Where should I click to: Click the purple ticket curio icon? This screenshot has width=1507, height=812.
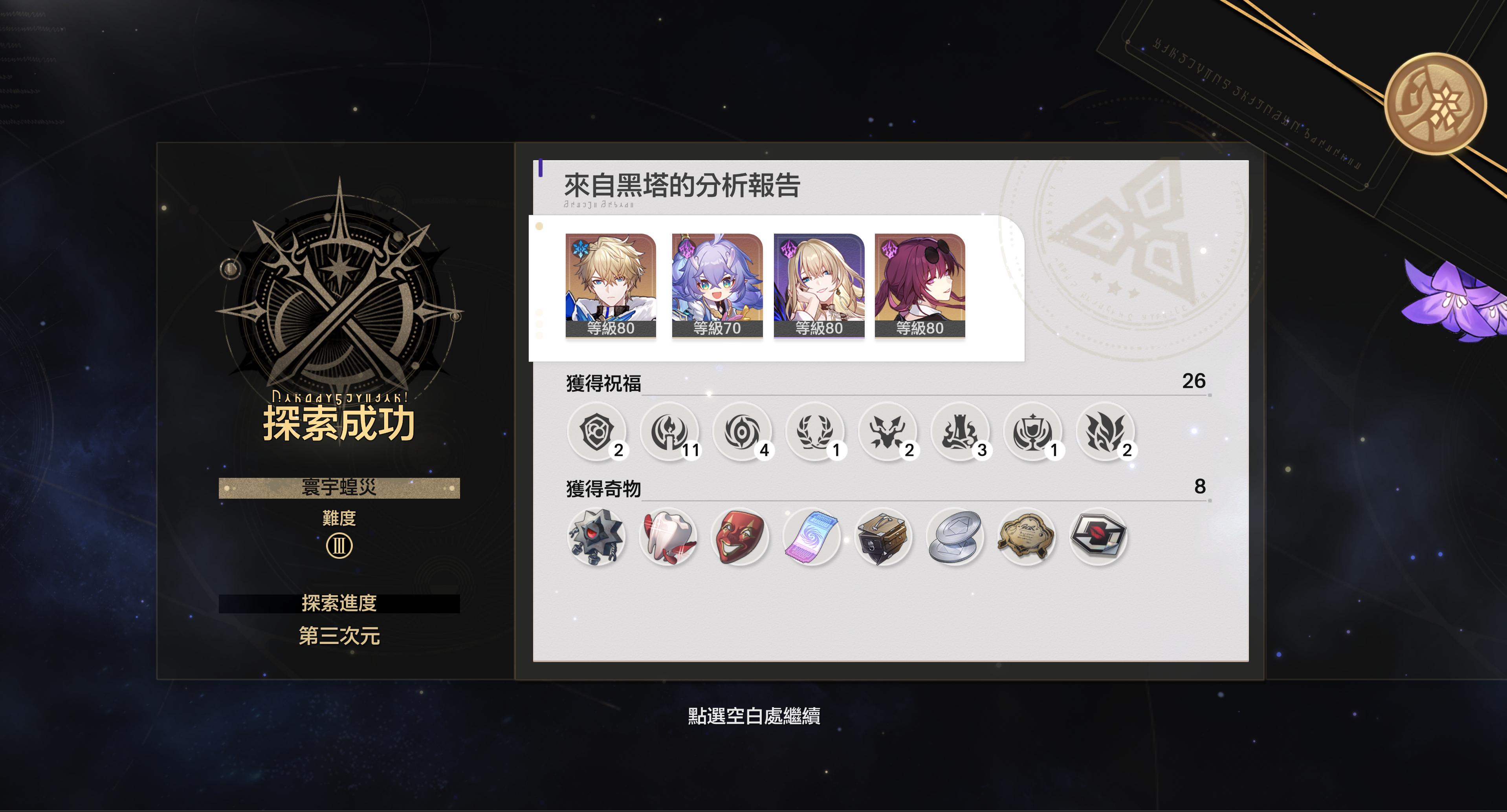pyautogui.click(x=811, y=537)
